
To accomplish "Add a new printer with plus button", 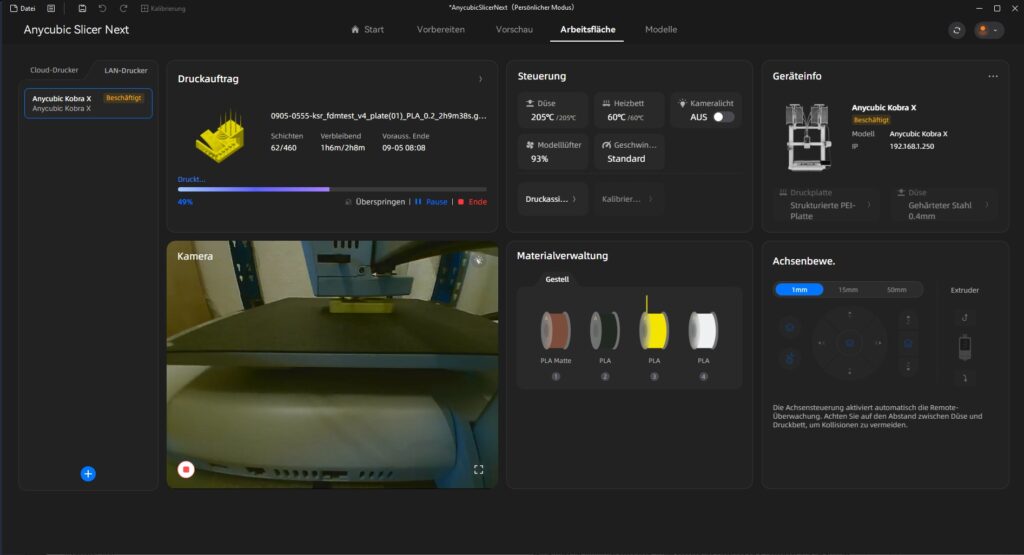I will [x=88, y=474].
